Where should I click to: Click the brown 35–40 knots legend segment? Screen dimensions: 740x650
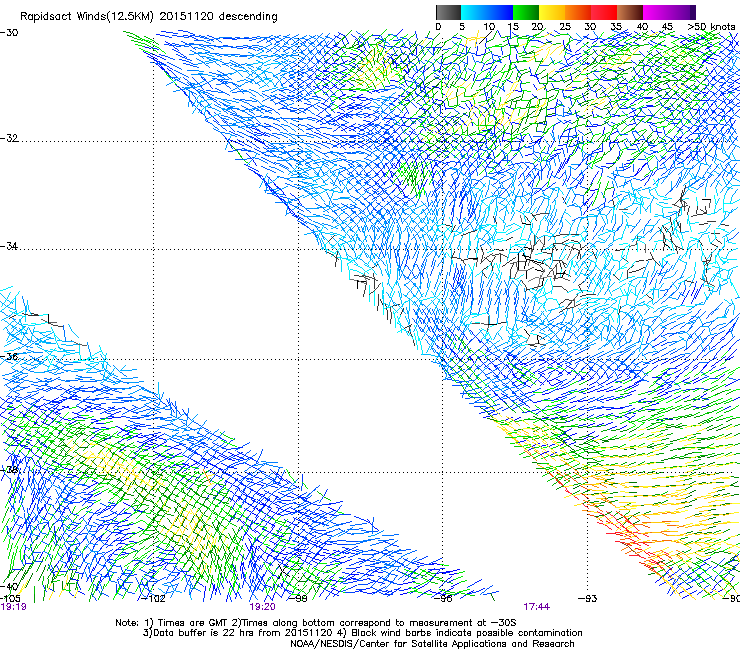(x=630, y=12)
